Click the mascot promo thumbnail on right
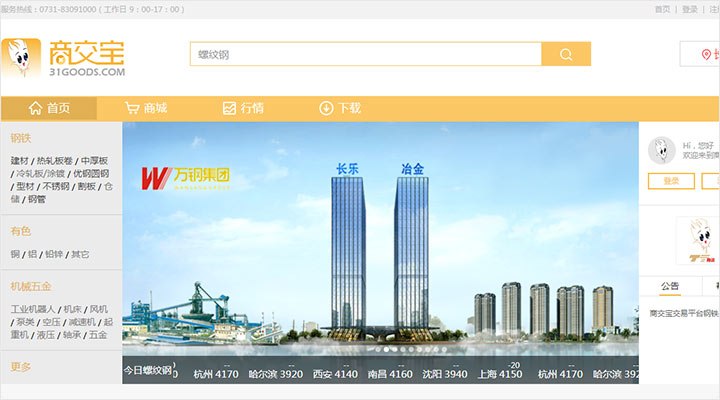 click(x=698, y=241)
